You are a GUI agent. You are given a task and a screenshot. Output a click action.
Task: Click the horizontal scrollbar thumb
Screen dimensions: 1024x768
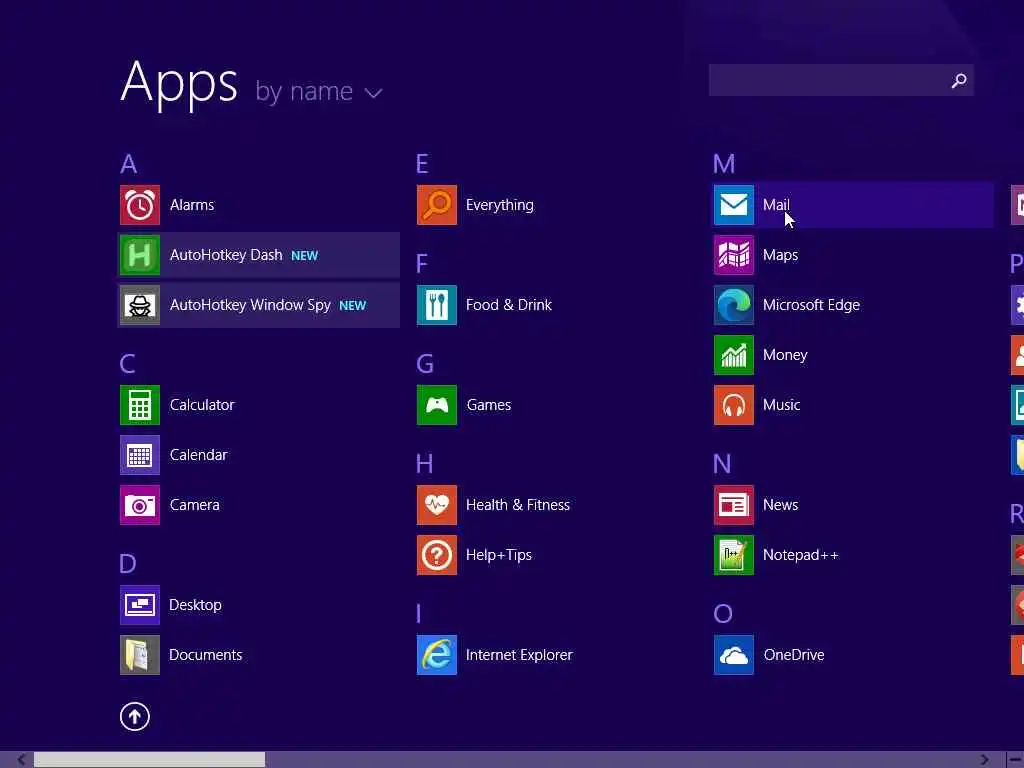[x=150, y=760]
